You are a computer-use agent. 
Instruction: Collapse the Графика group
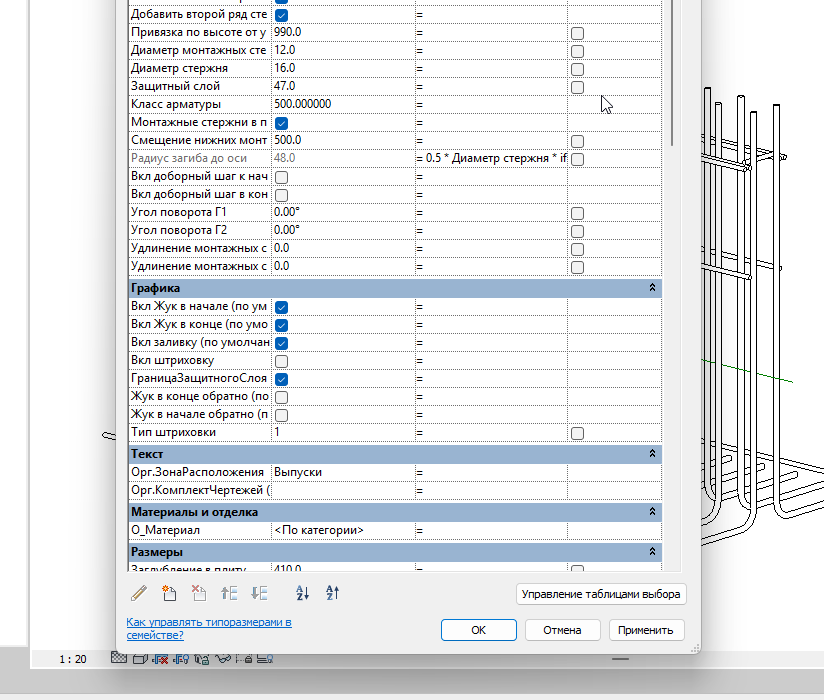(652, 287)
